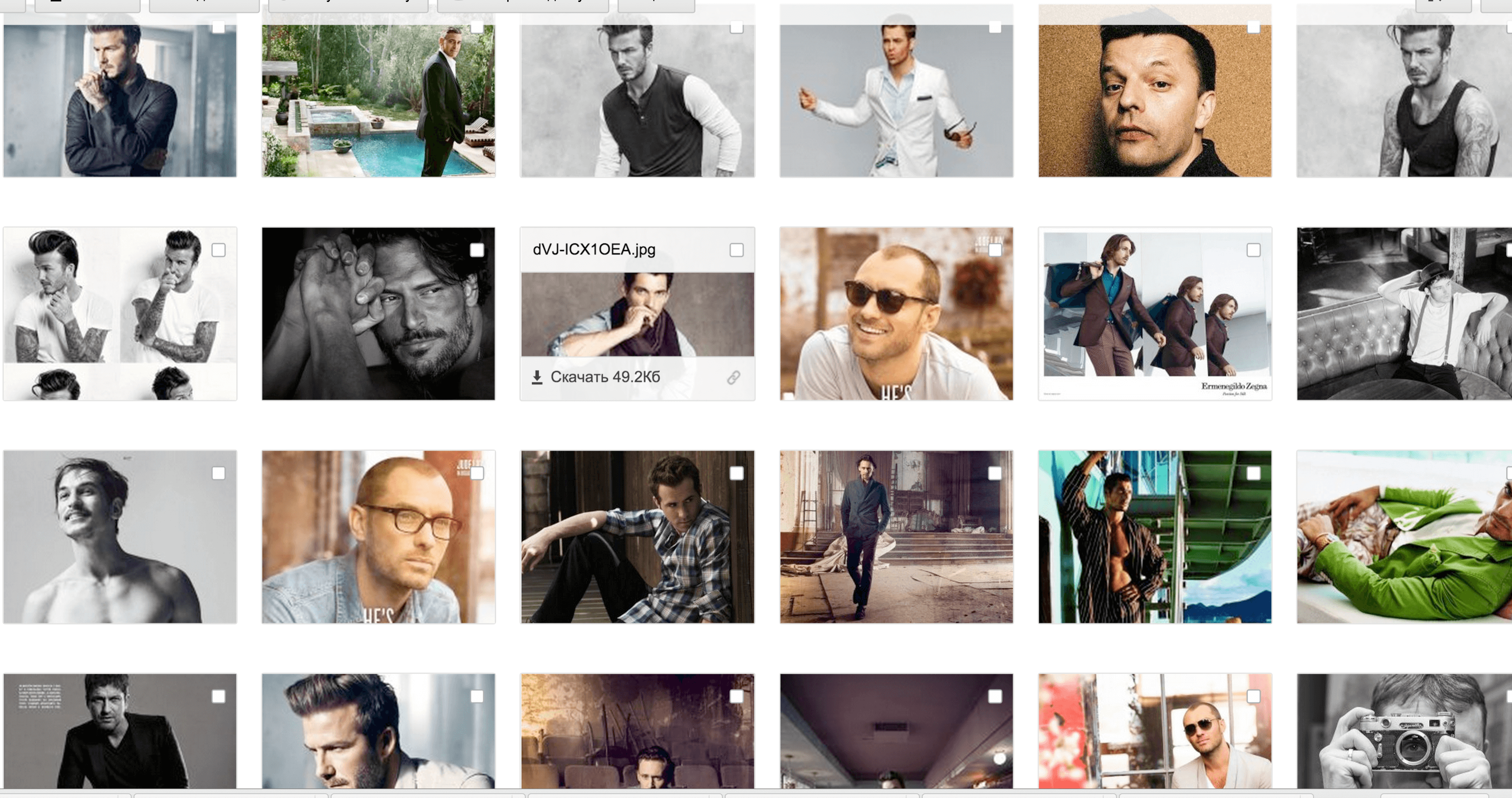Tick checkbox on sunglasses man in white jacket
The image size is (1512, 798).
[1253, 697]
